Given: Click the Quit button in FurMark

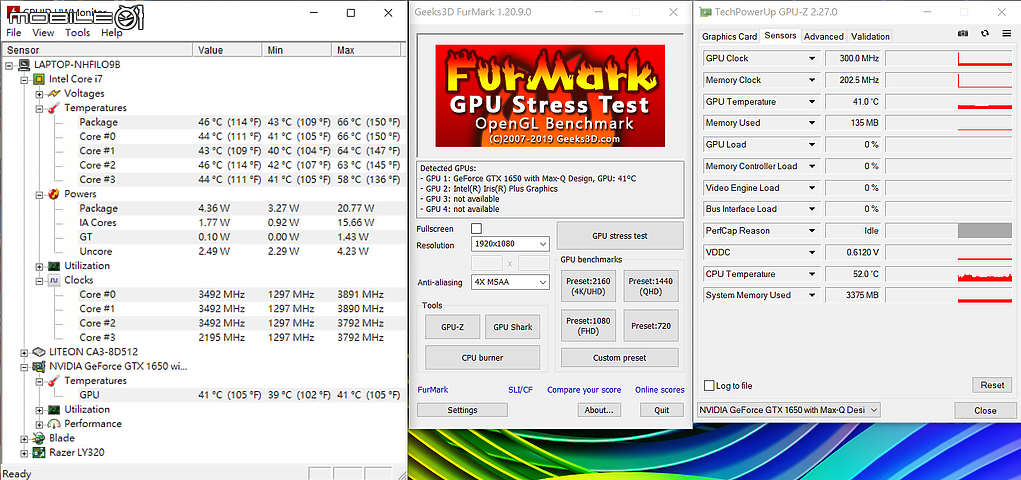Looking at the screenshot, I should 662,410.
